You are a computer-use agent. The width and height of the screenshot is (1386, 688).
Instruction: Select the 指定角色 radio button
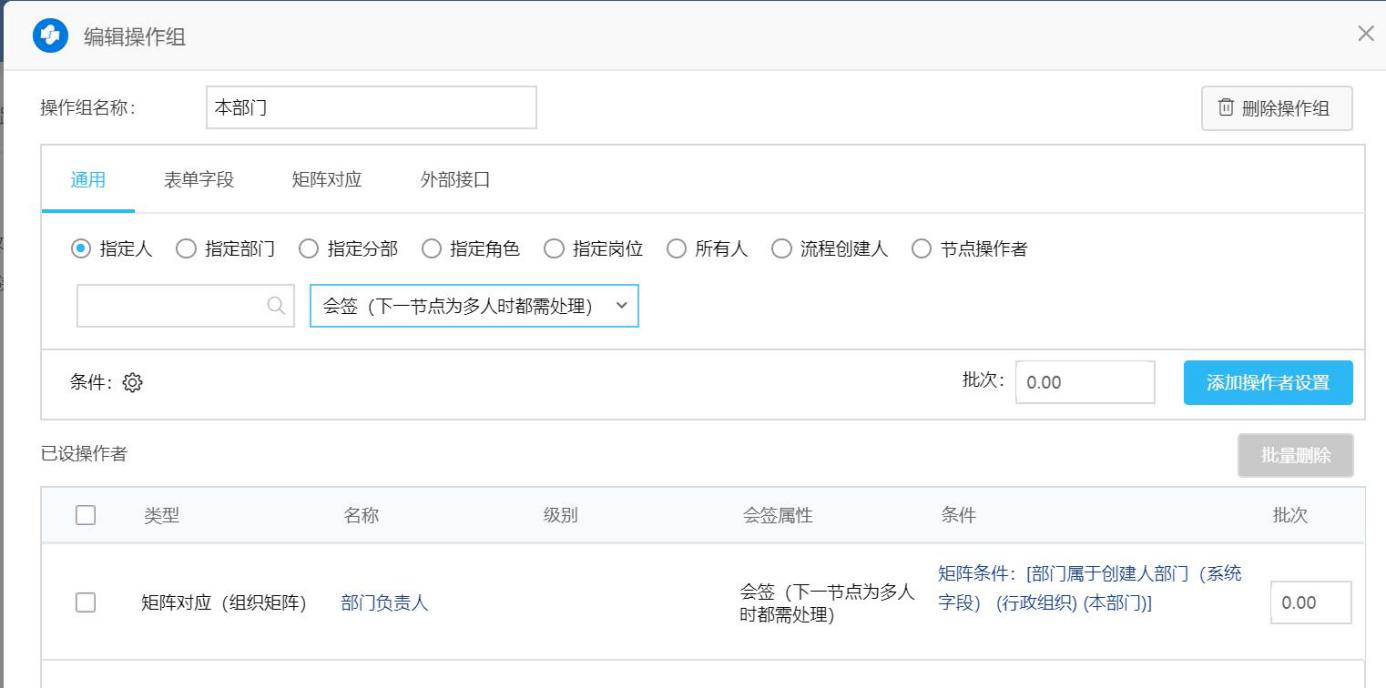(431, 249)
